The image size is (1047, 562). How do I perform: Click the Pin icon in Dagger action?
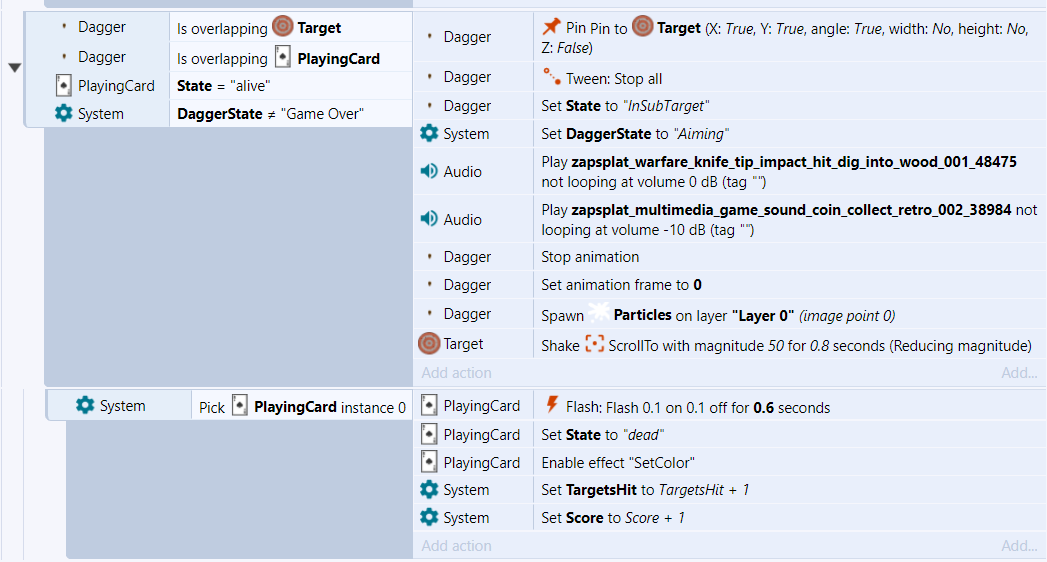[552, 27]
